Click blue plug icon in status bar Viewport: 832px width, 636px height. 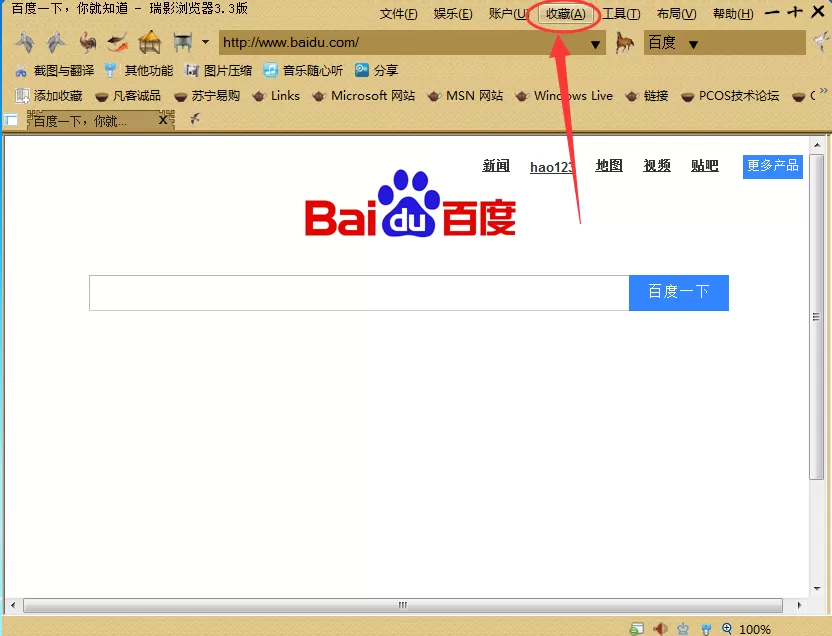coord(706,629)
